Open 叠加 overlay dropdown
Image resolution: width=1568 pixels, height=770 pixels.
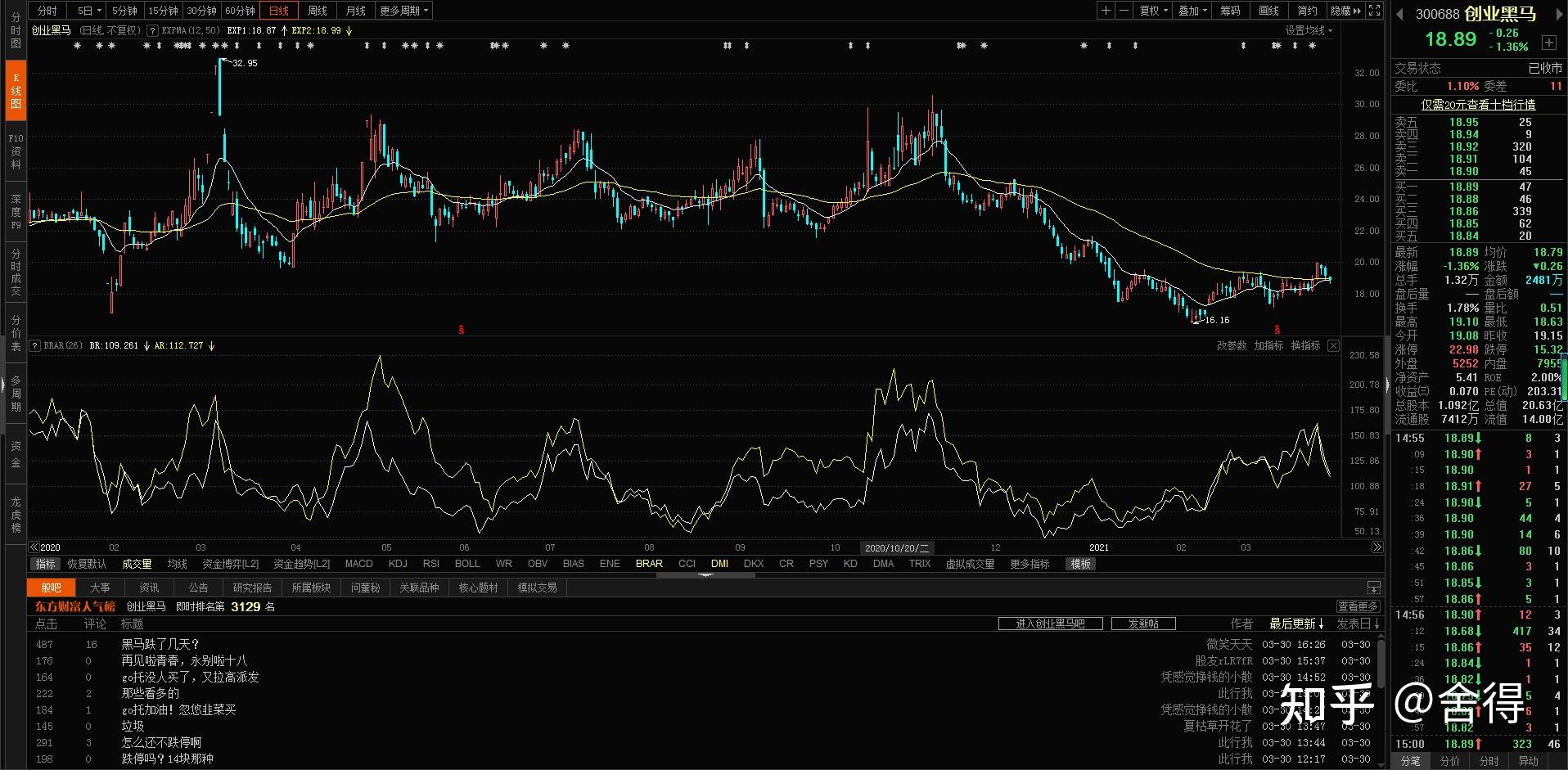[1192, 11]
